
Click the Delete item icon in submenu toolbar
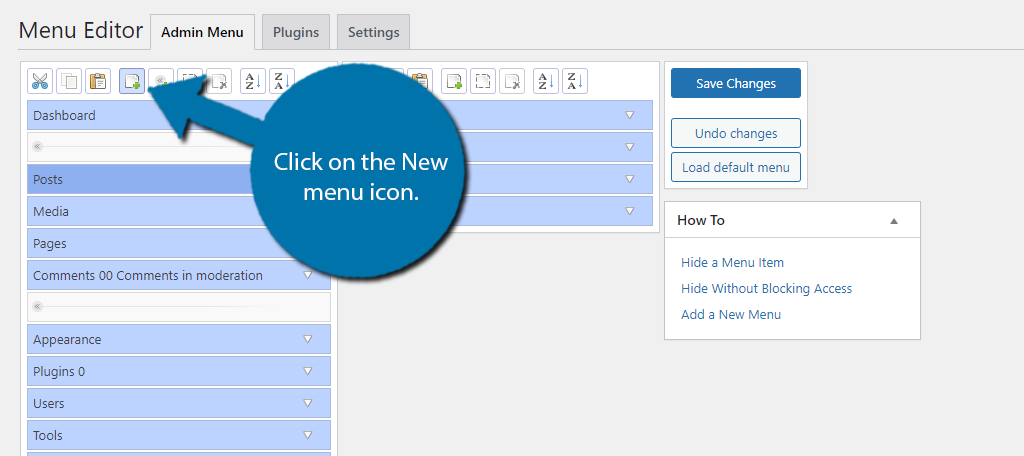(513, 81)
